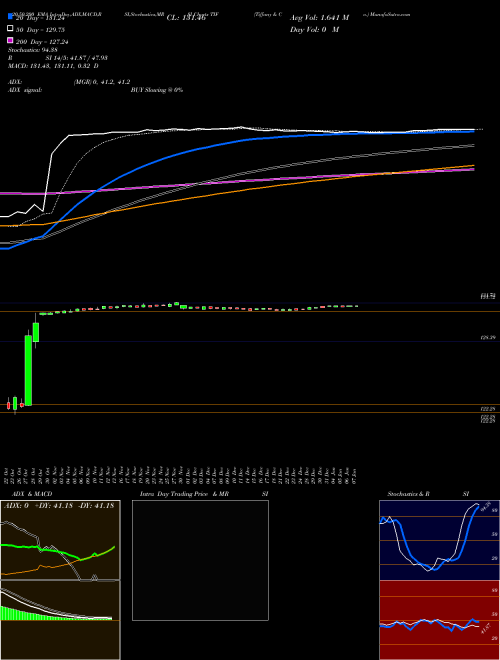
Task: Click the empty Intra Day Trading chart box
Action: point(200,560)
